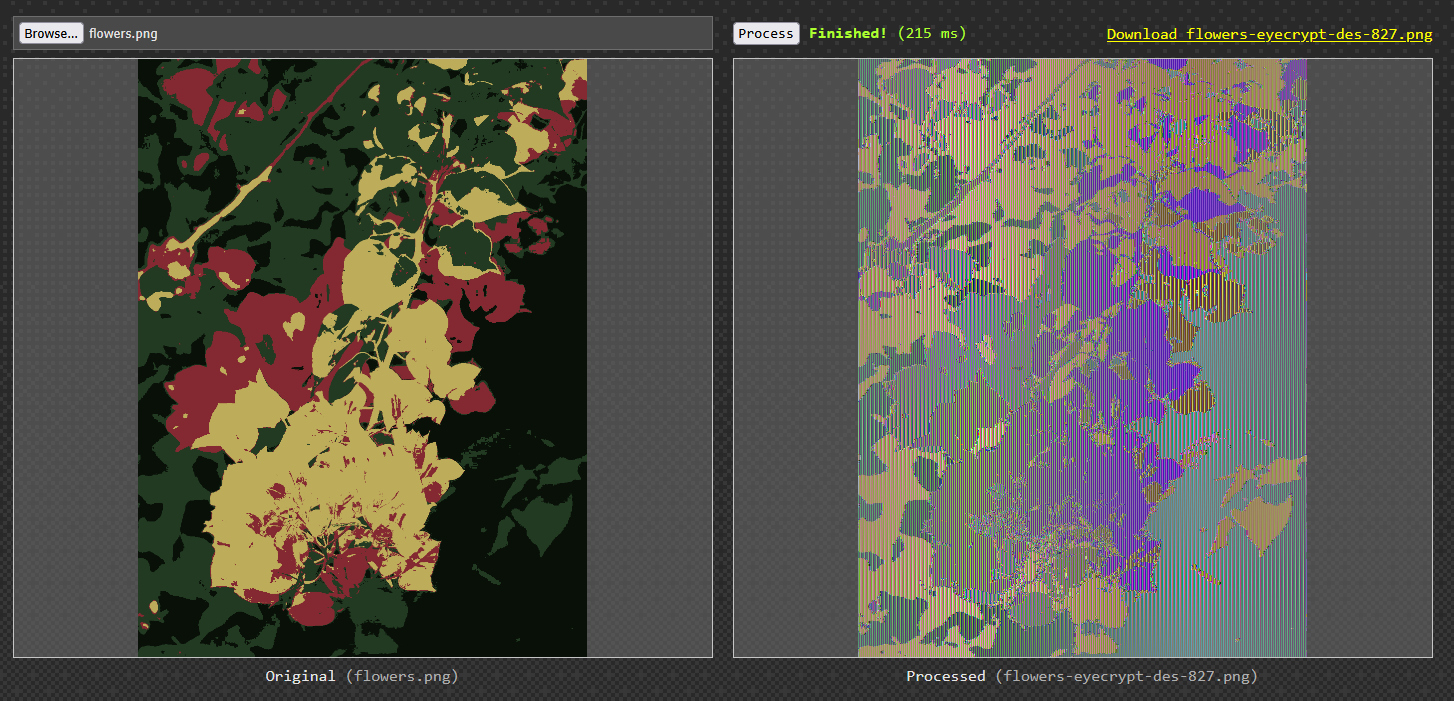
Task: Click the grey margin left of the original image
Action: pyautogui.click(x=75, y=357)
